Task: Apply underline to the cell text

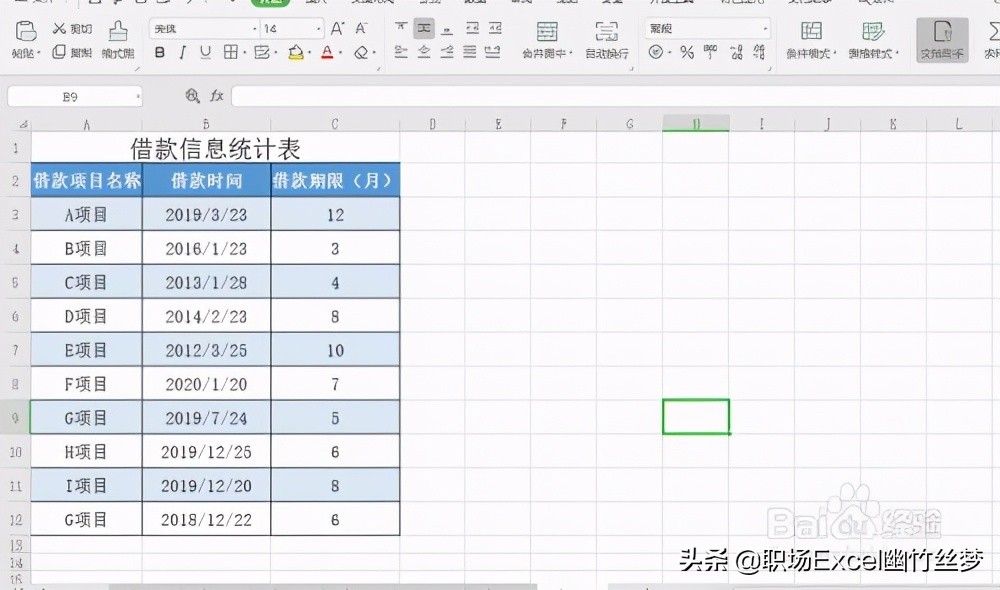Action: tap(204, 52)
